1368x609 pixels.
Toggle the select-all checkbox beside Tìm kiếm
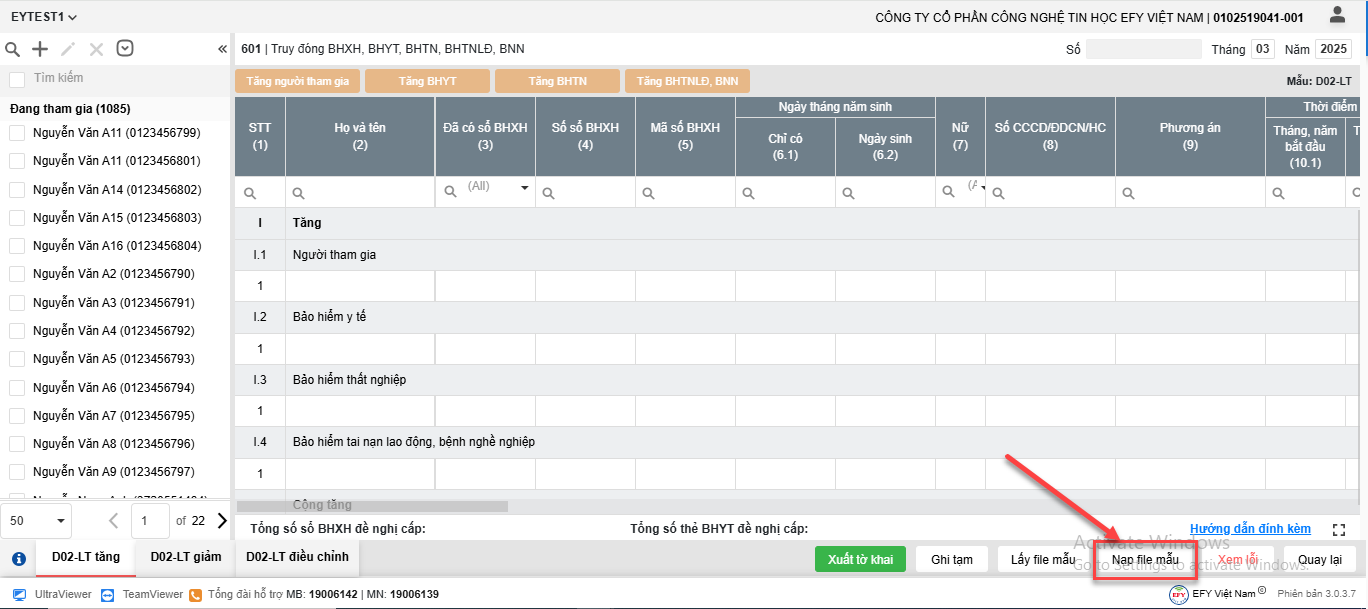pyautogui.click(x=17, y=79)
